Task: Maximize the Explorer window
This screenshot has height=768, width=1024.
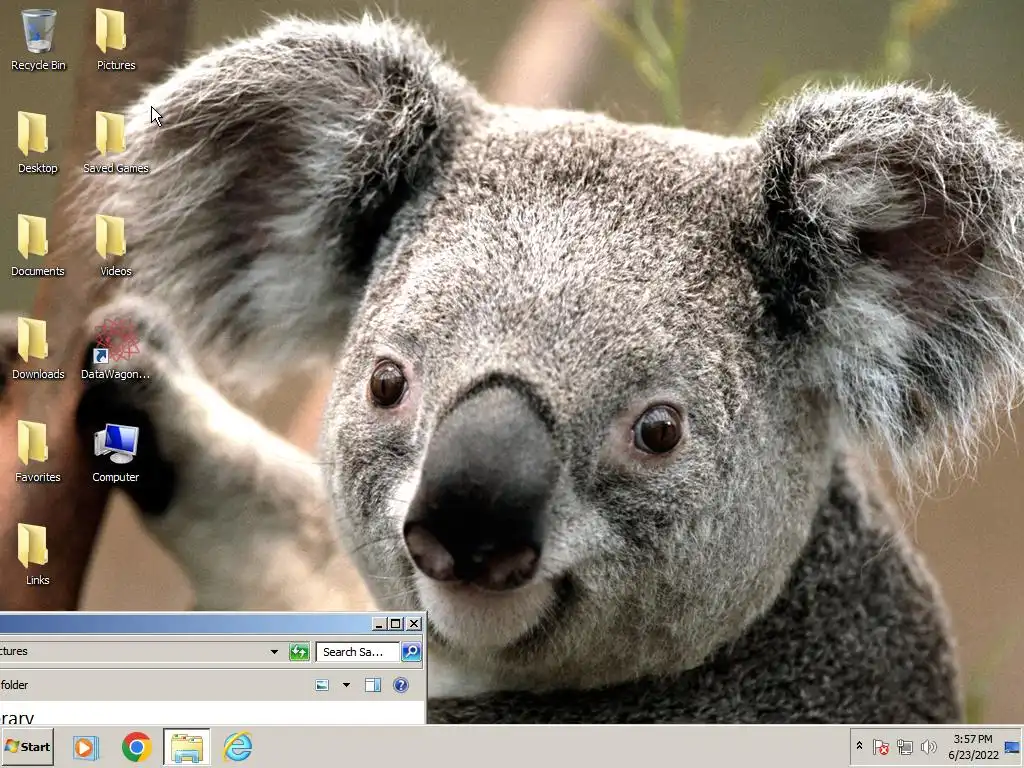Action: click(396, 624)
